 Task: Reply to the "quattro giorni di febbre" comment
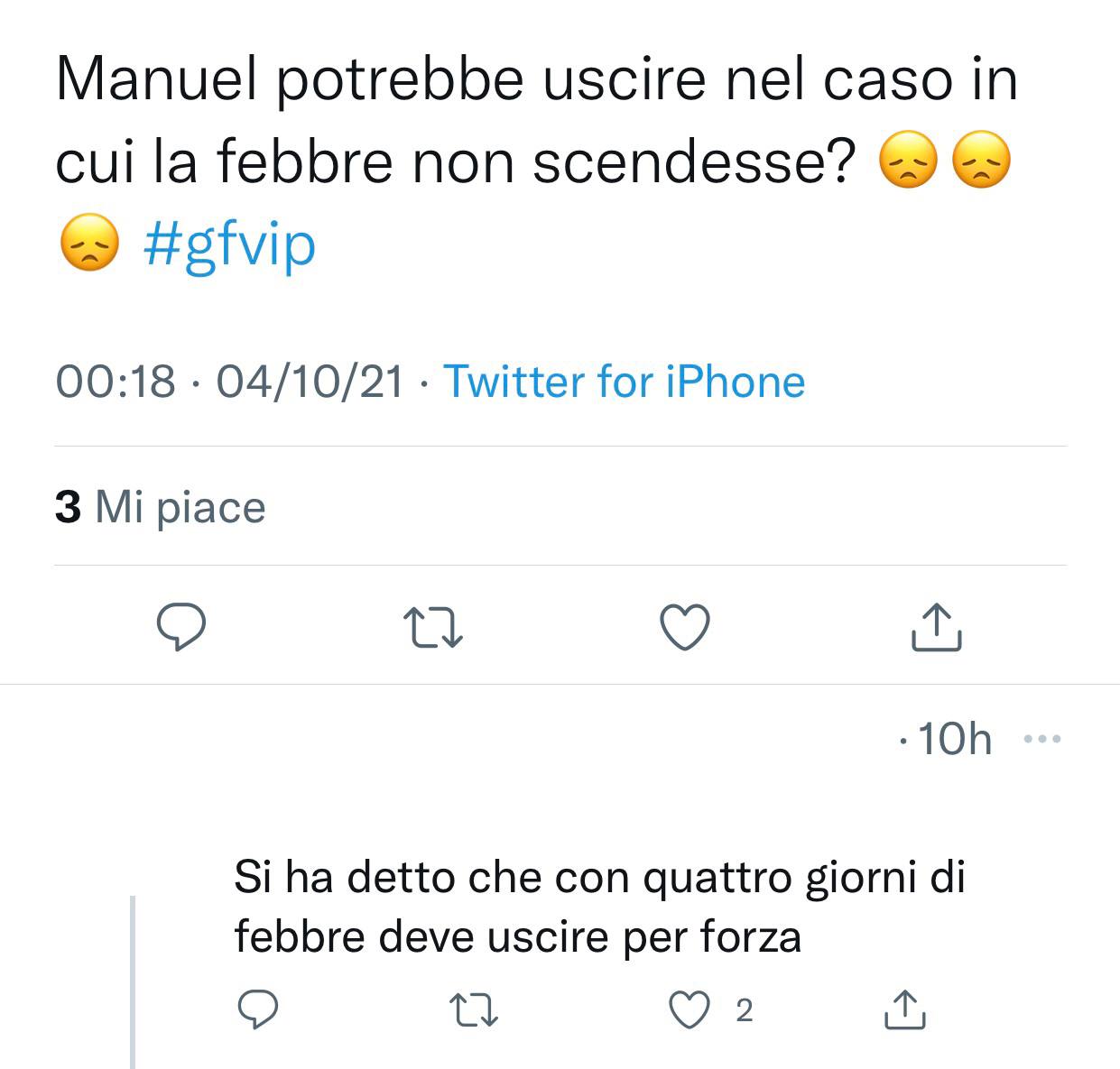257,1009
